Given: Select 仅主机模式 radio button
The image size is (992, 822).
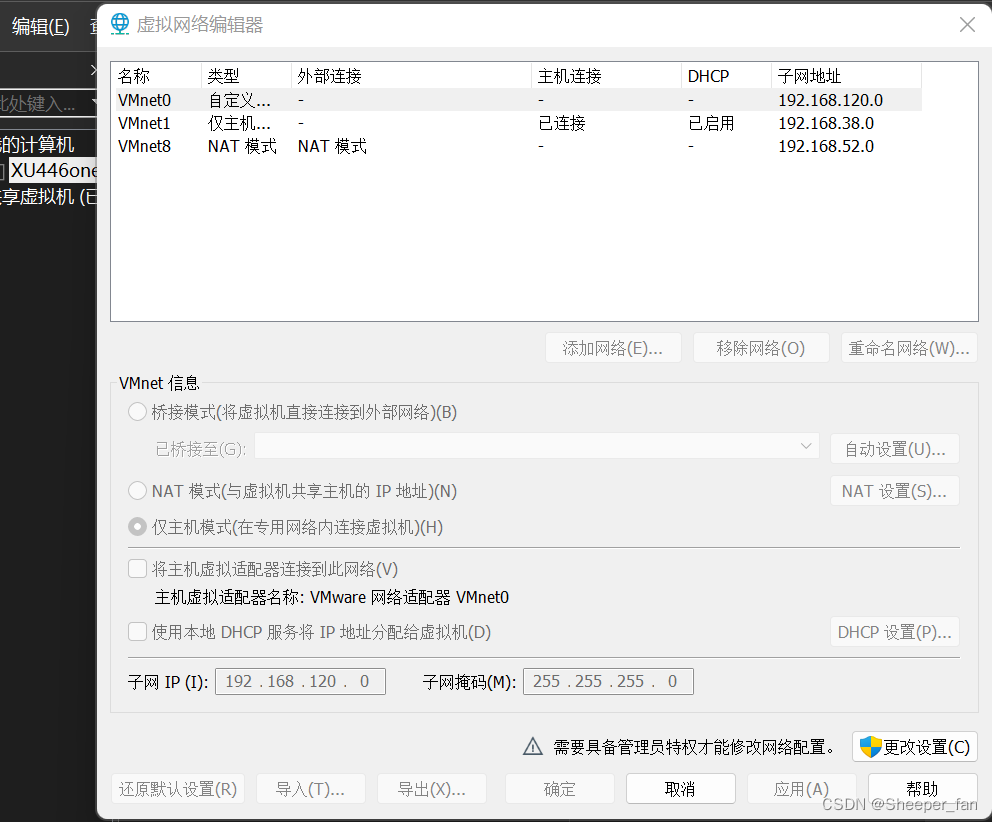Looking at the screenshot, I should coord(137,526).
